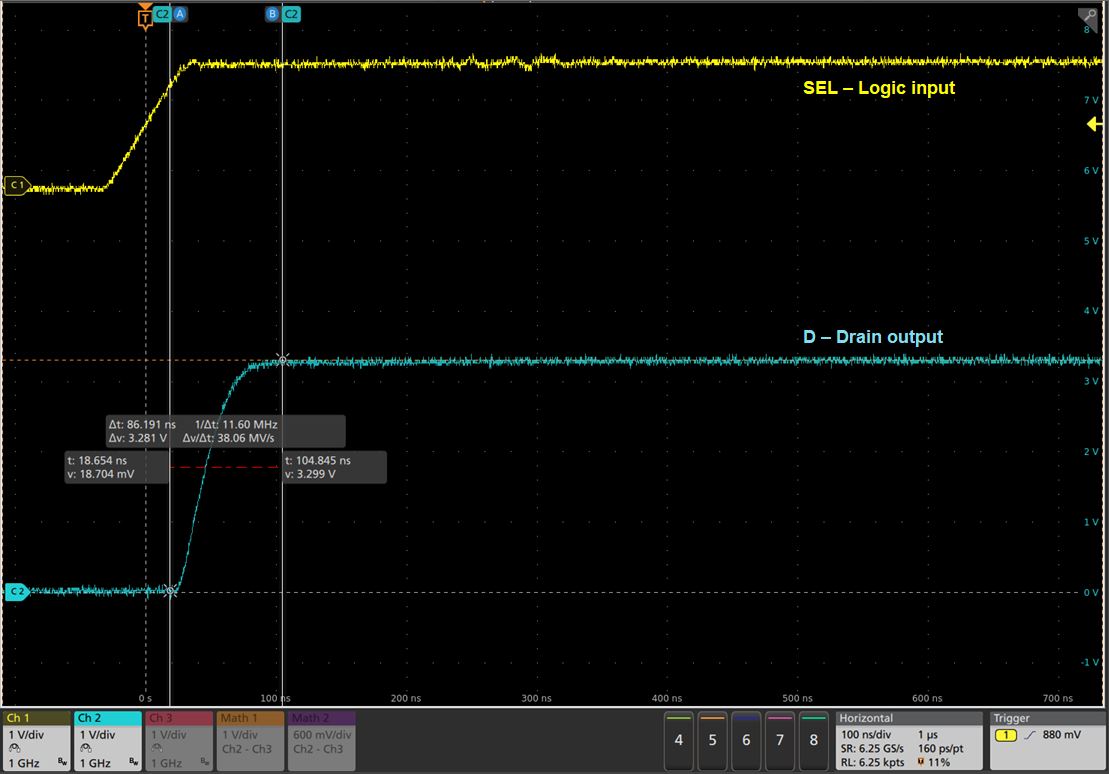Toggle the Math 1 waveform badge
This screenshot has height=774, width=1109.
pos(251,740)
